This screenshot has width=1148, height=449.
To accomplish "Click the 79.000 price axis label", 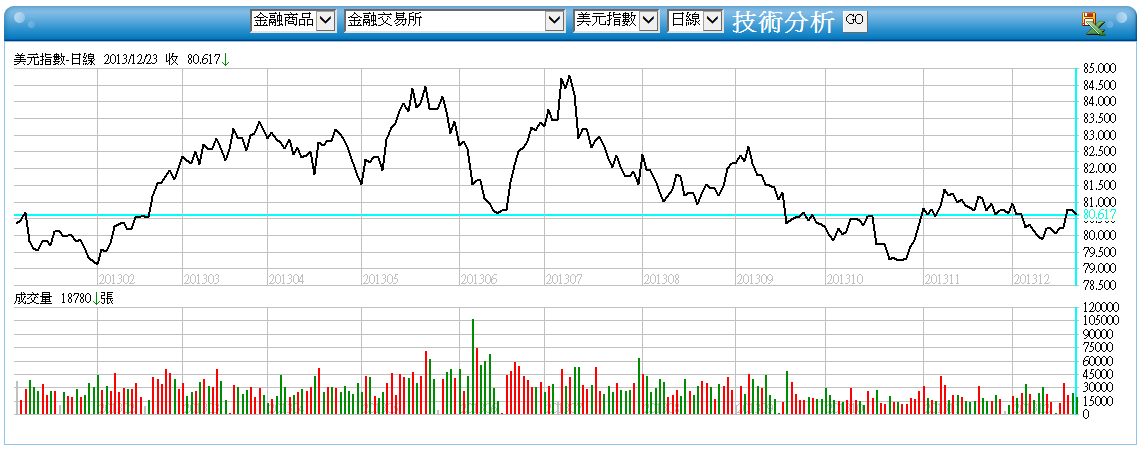I will (x=1099, y=269).
